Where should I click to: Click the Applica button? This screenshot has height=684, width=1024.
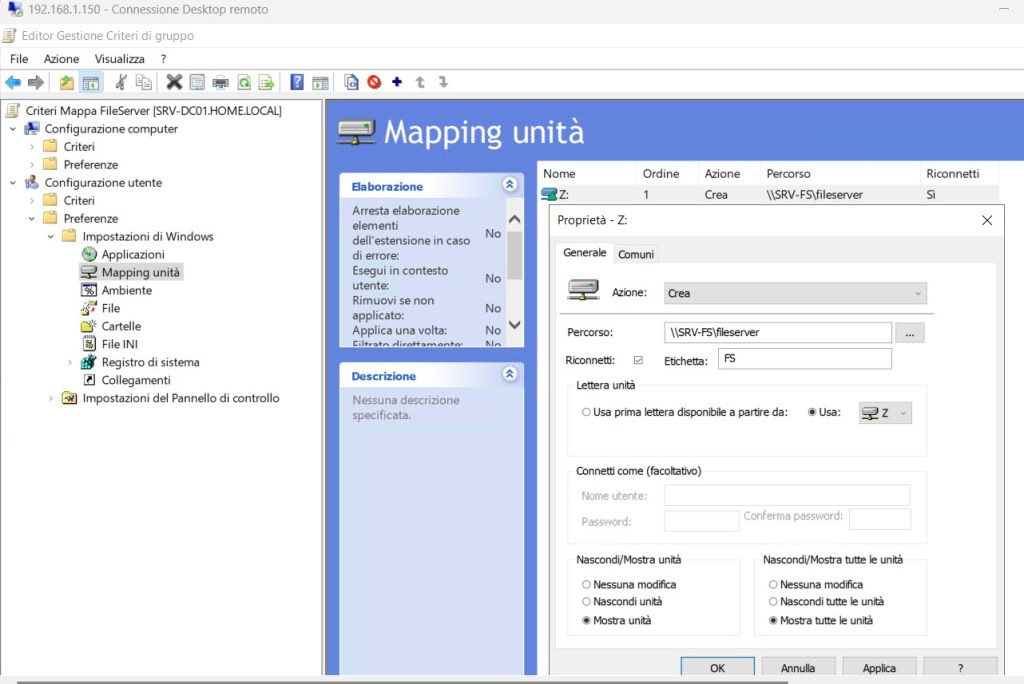[x=879, y=667]
